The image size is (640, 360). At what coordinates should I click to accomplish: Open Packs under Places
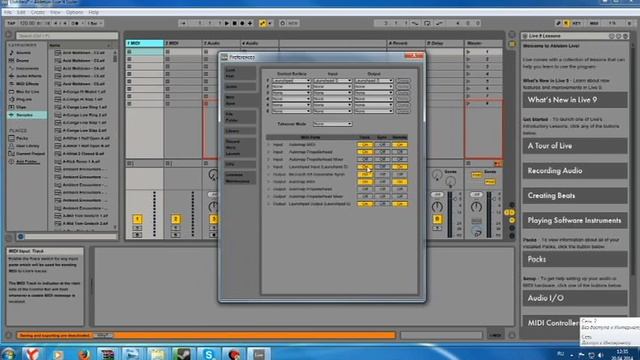(x=22, y=138)
